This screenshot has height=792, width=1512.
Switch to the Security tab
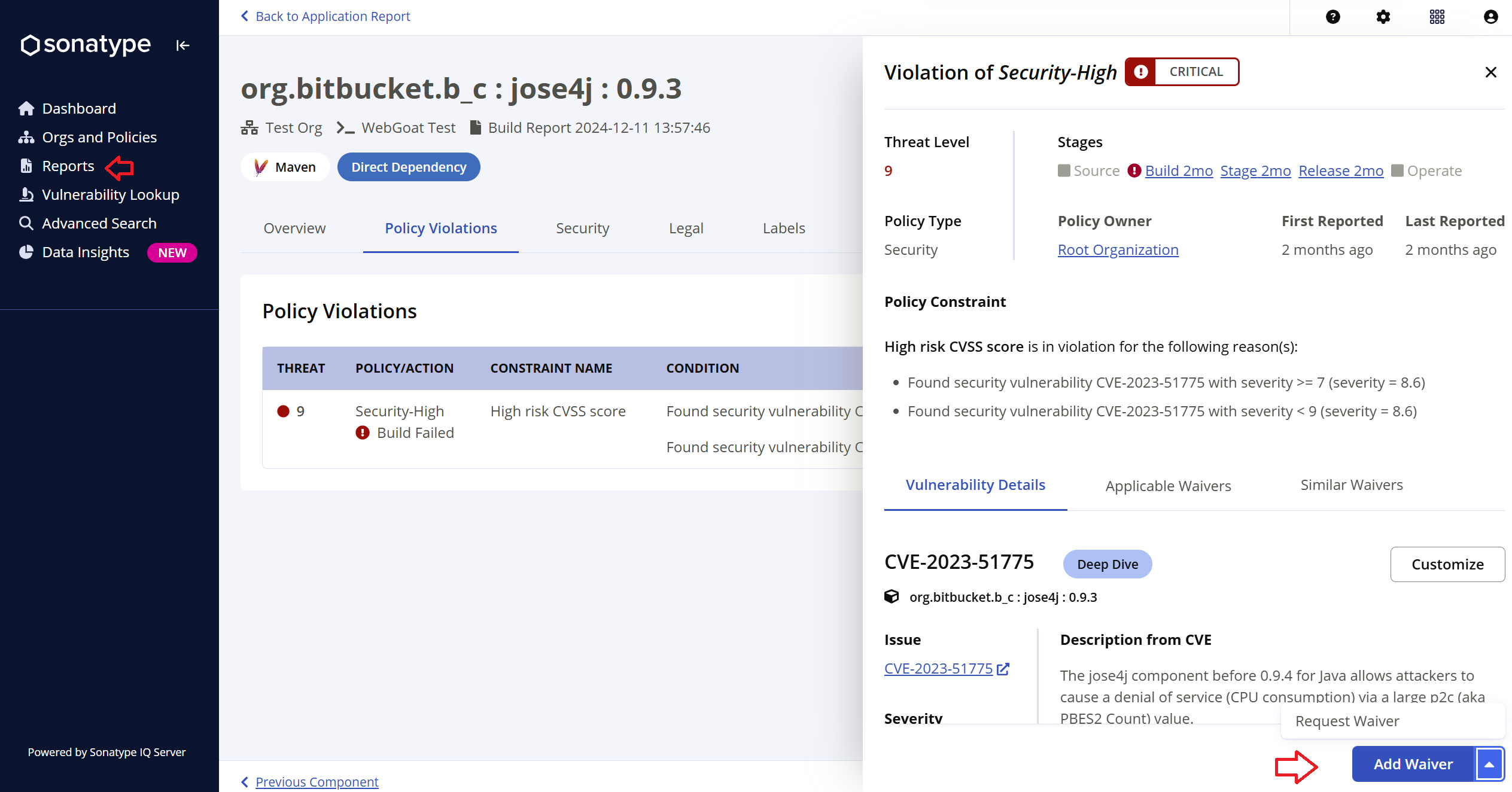(x=582, y=228)
